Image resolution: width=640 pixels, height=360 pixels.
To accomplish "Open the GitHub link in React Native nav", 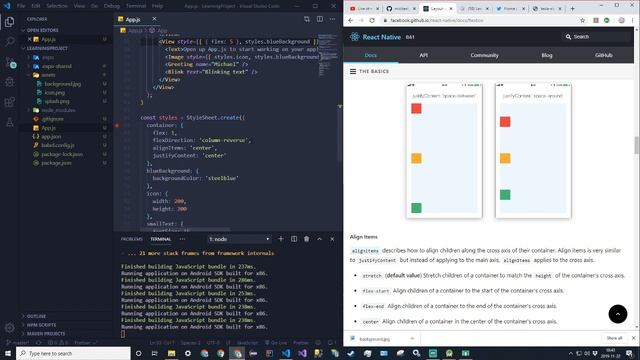I will pos(603,55).
